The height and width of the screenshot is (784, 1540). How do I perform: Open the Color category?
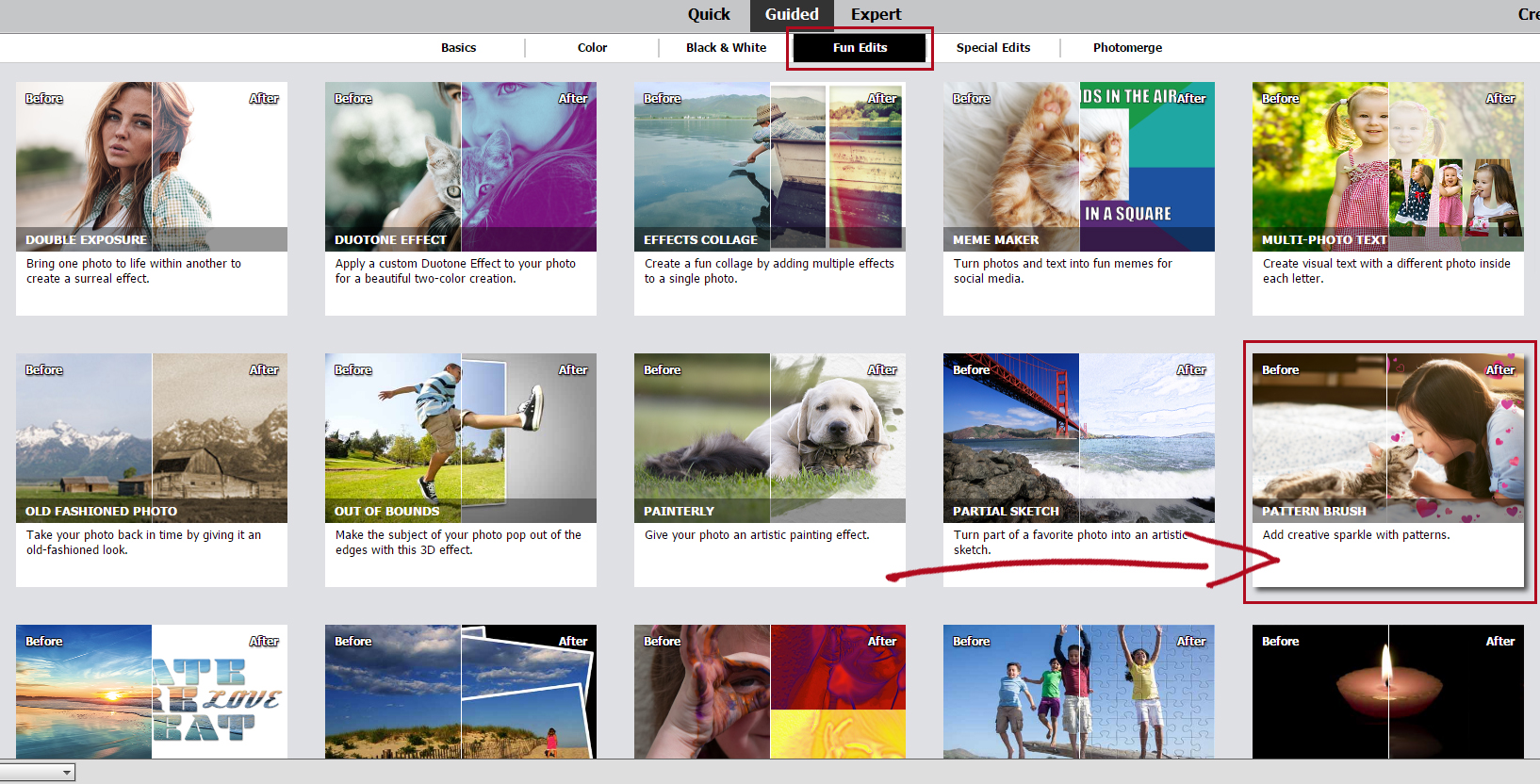tap(592, 47)
